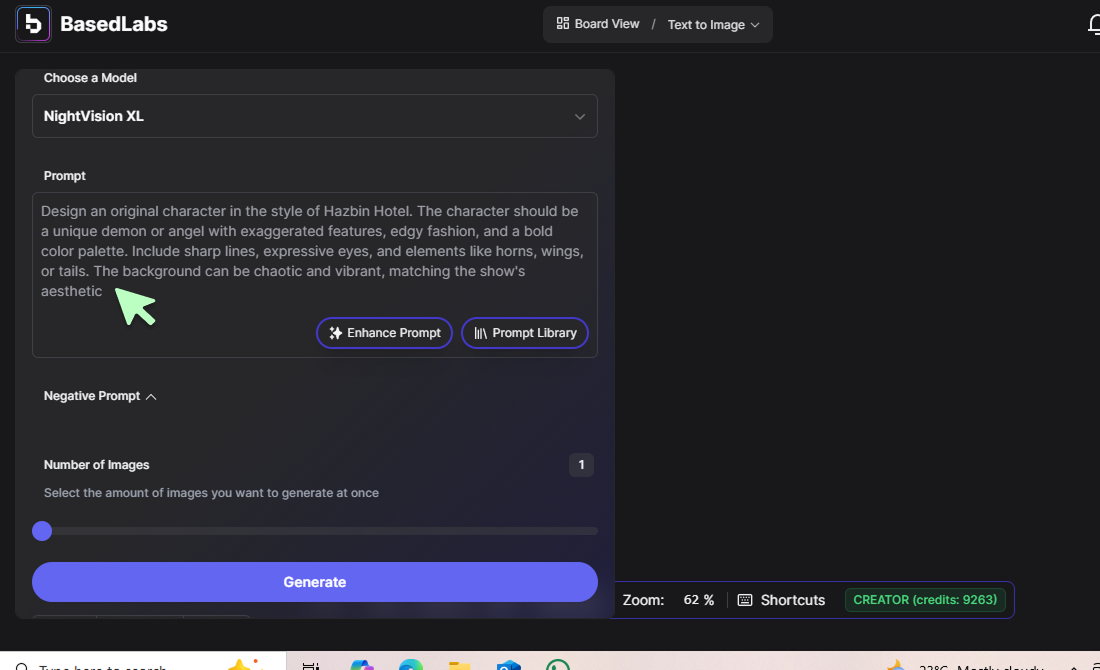
Task: Click the Number of Images slider handle
Action: pos(42,531)
